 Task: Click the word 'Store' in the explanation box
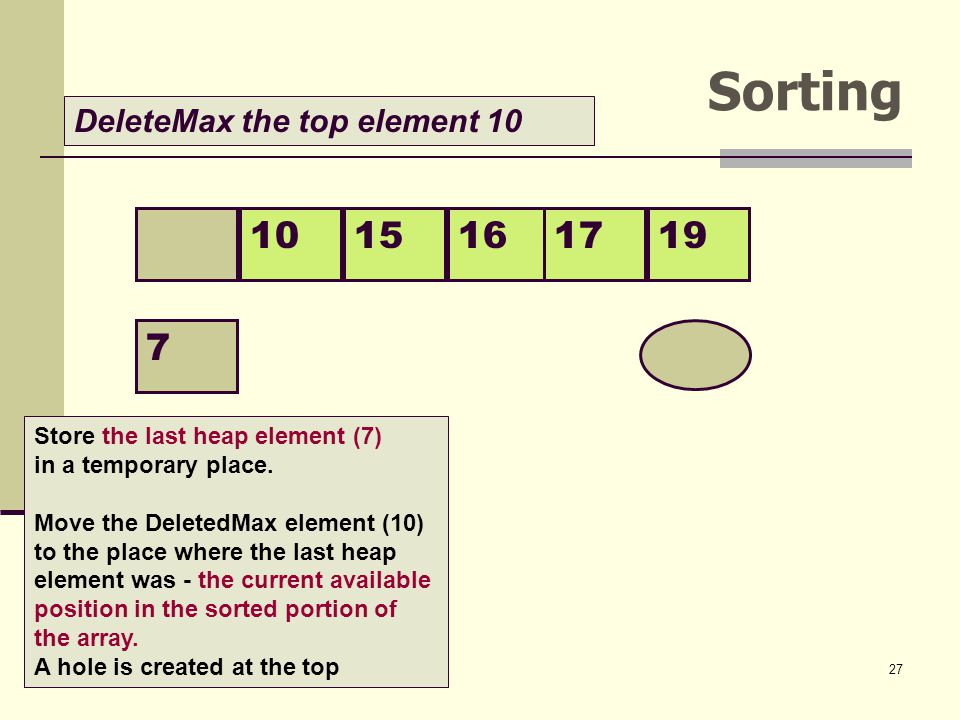click(65, 437)
